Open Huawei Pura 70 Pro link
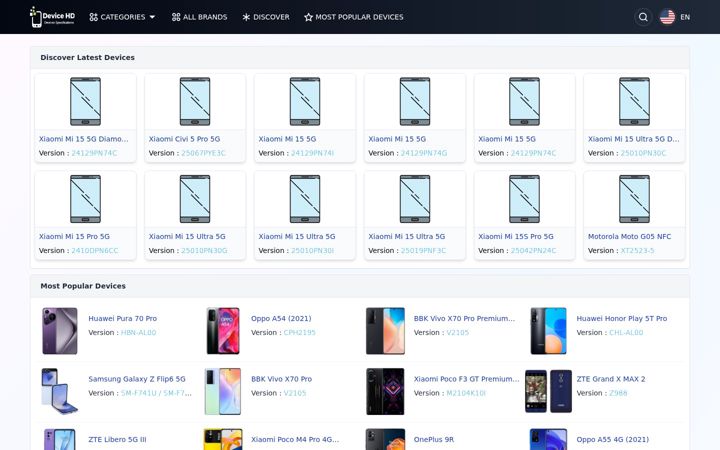This screenshot has height=450, width=720. 123,318
